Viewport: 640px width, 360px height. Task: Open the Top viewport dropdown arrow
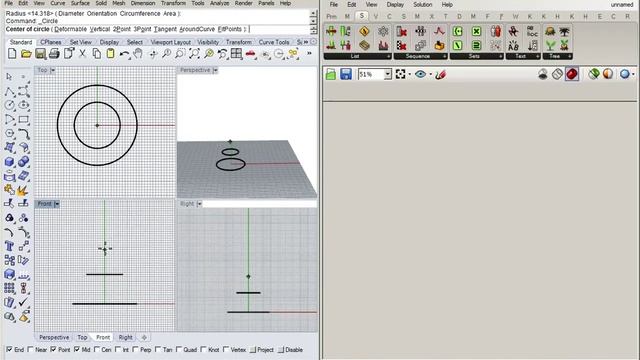53,70
